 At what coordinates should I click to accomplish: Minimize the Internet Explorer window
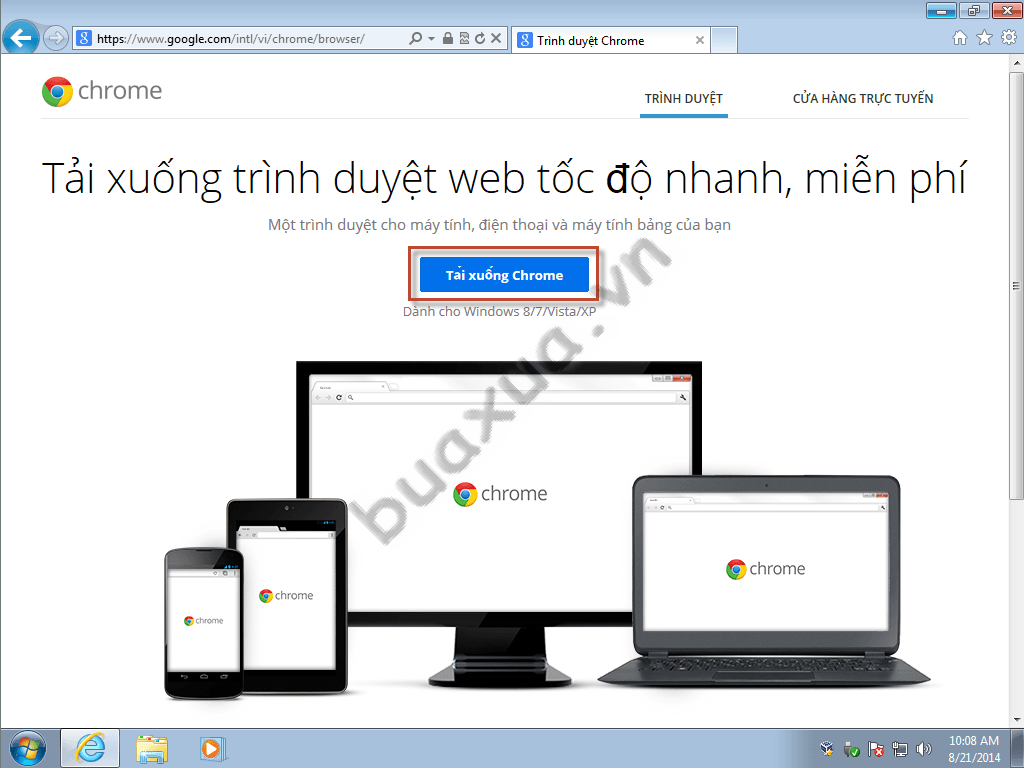click(x=941, y=10)
